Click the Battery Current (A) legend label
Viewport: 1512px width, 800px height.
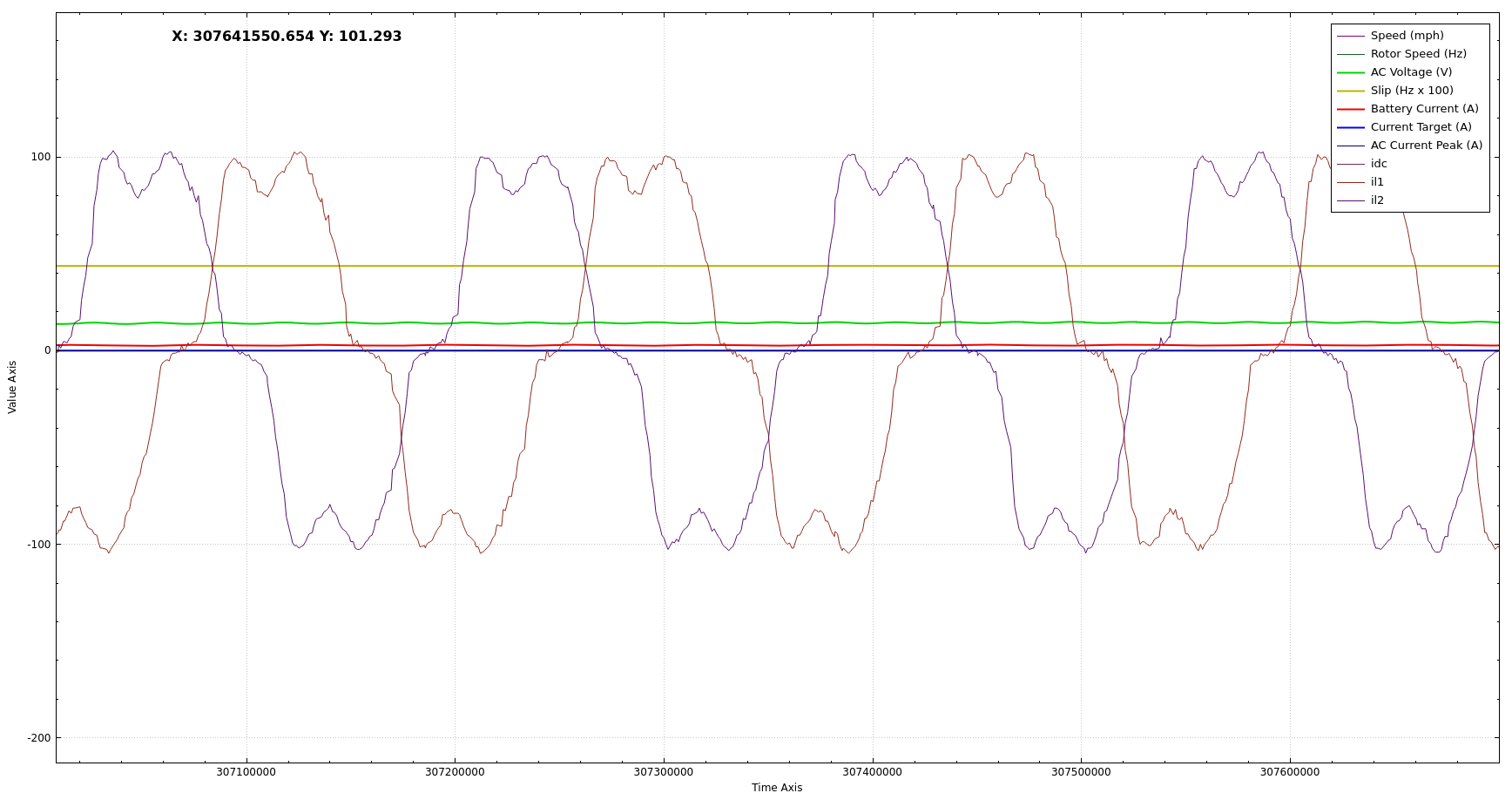coord(1424,109)
